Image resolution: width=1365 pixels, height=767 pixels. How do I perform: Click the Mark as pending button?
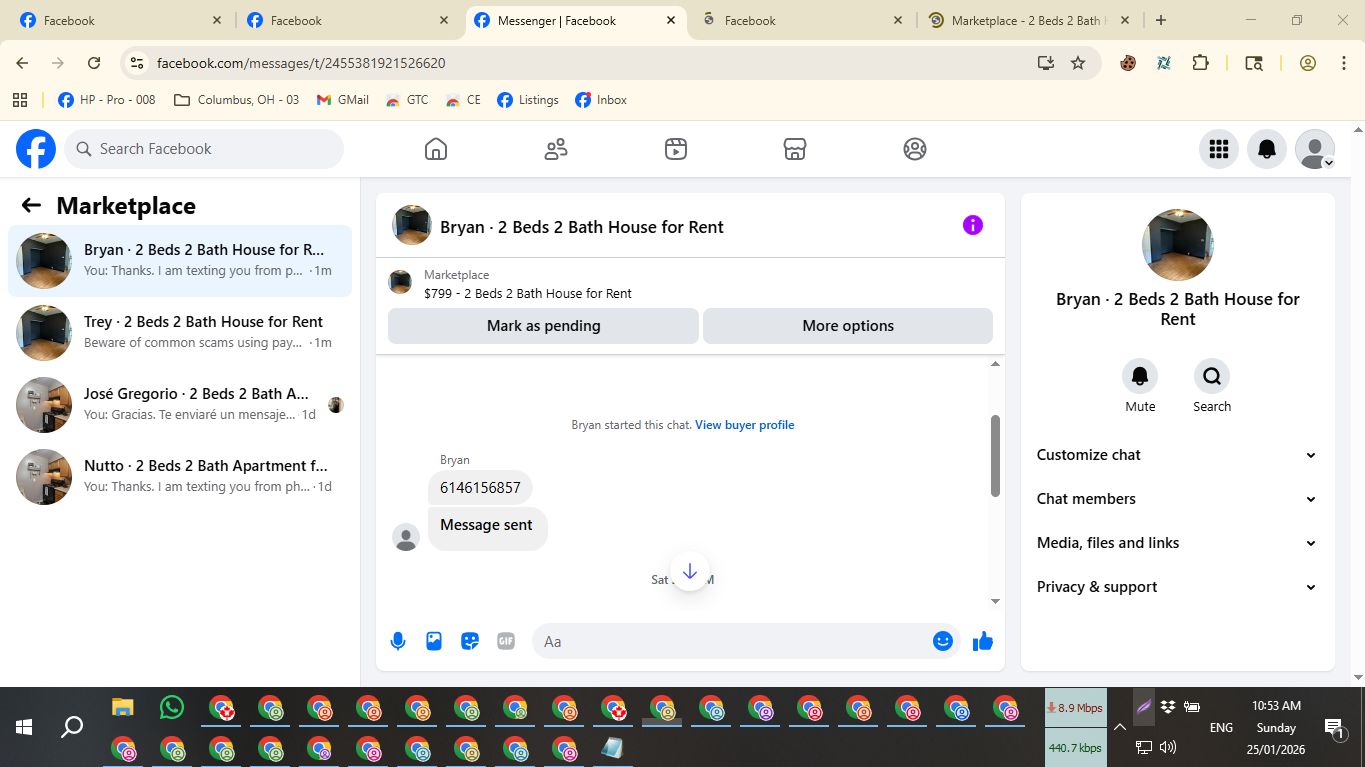pyautogui.click(x=543, y=326)
